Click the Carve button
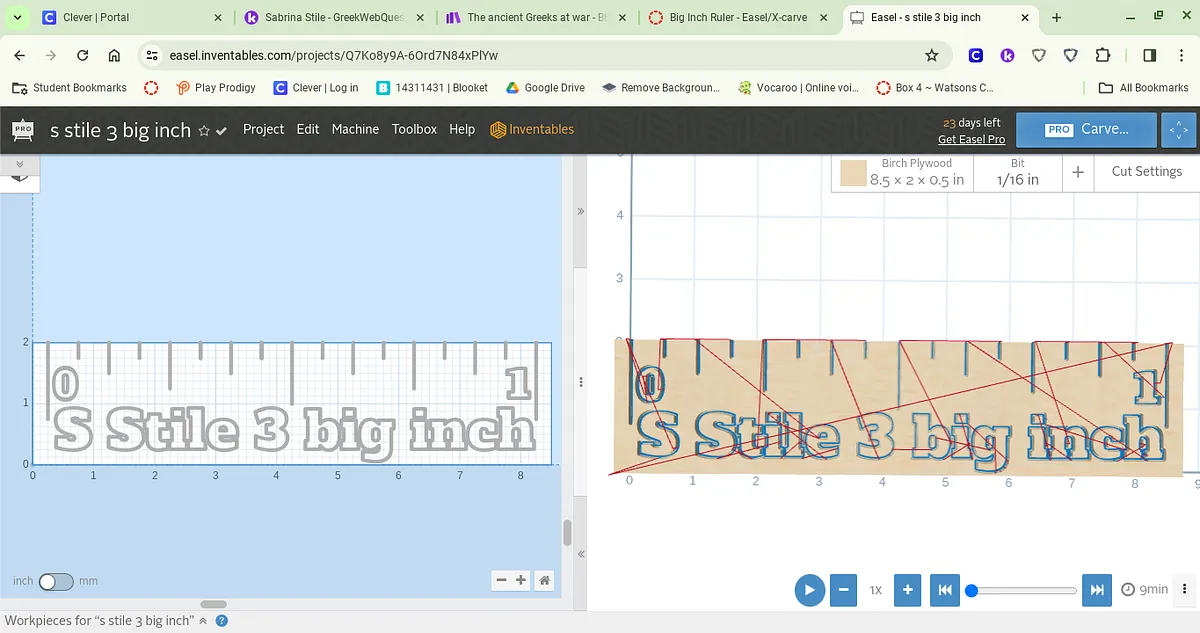Viewport: 1200px width, 633px height. click(1088, 130)
